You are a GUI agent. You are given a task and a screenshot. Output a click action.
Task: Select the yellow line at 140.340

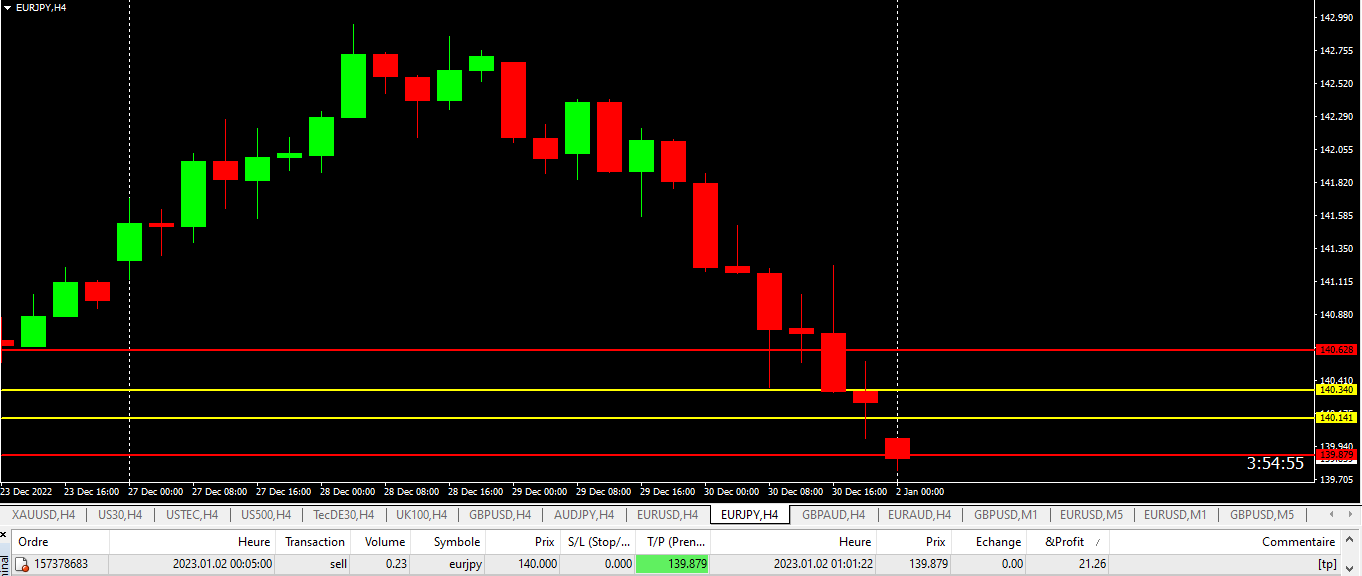click(656, 390)
